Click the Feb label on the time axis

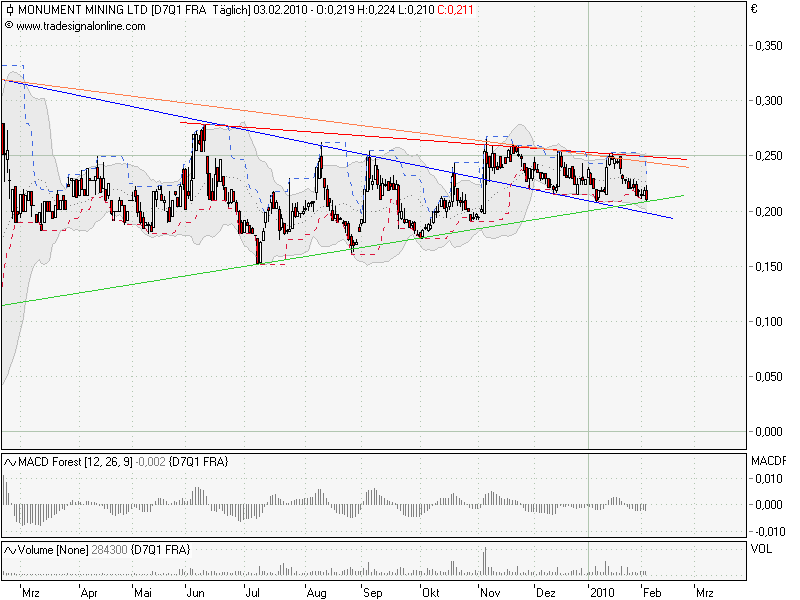[x=652, y=592]
